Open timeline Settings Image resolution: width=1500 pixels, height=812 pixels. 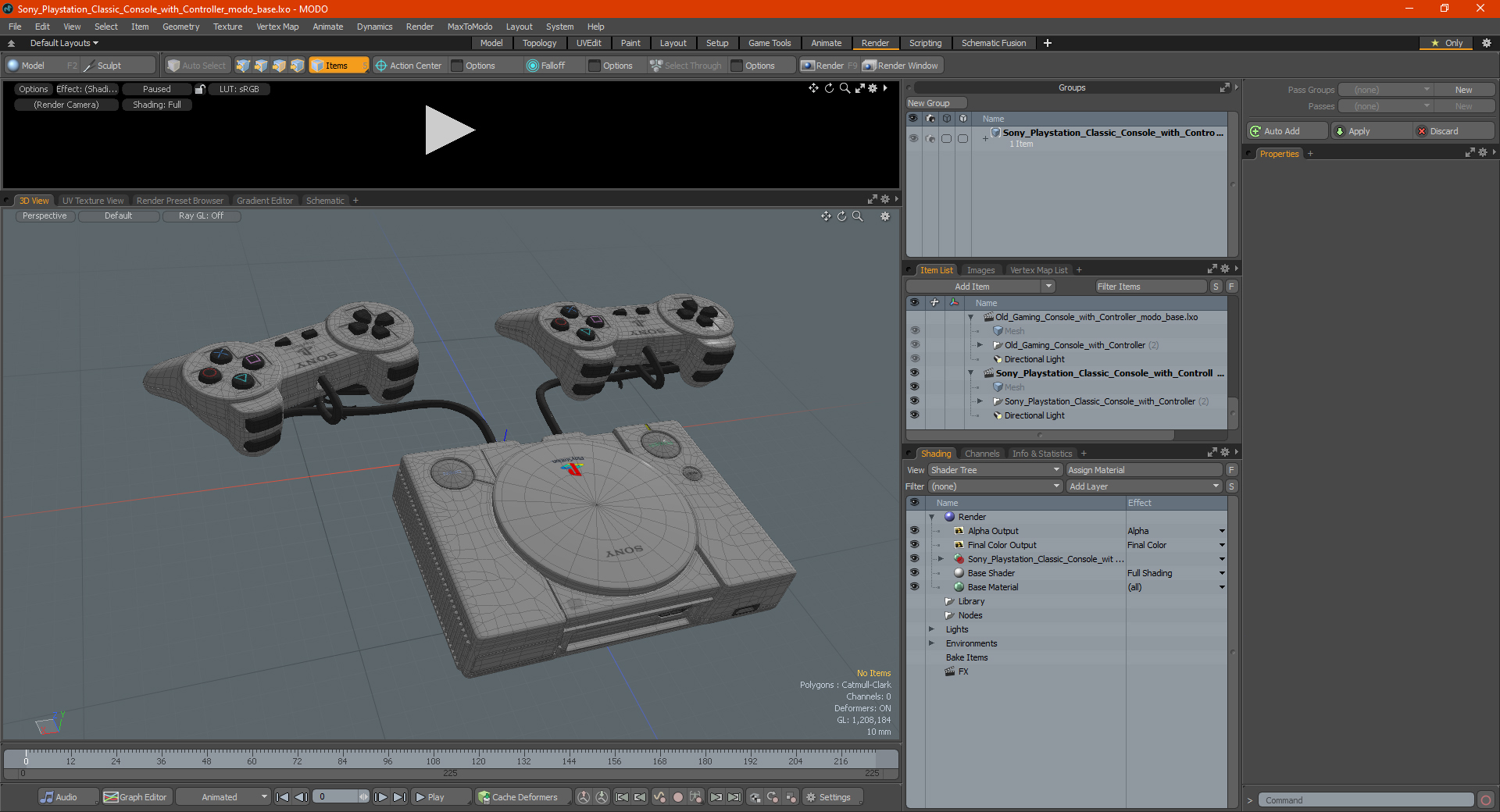click(833, 797)
